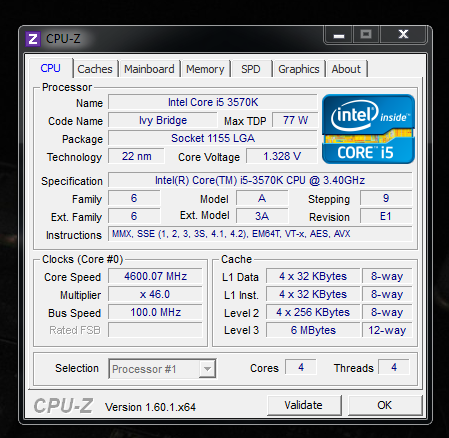Minimize the CPU-Z window
The height and width of the screenshot is (438, 449).
click(x=339, y=35)
